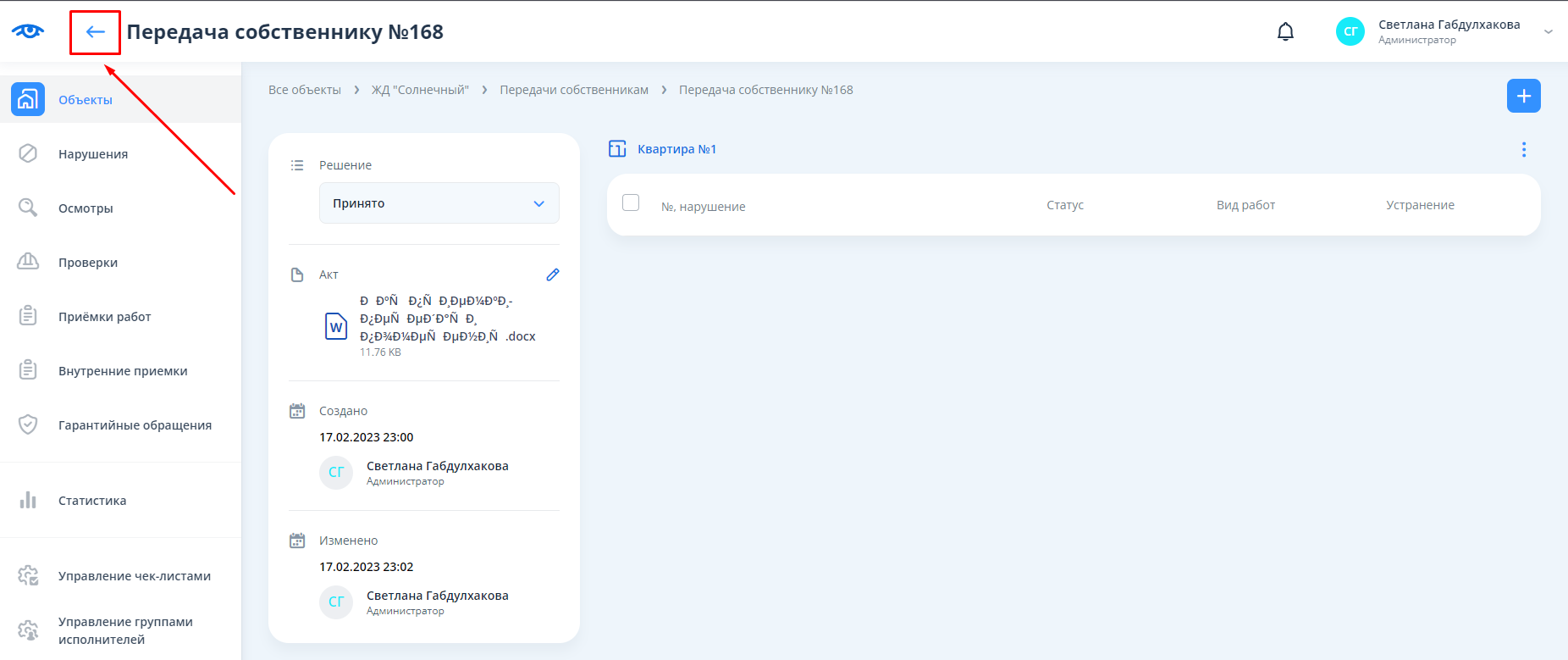Select Гарантийные обращения in sidebar
Screen dimensions: 1568x660
tap(135, 425)
